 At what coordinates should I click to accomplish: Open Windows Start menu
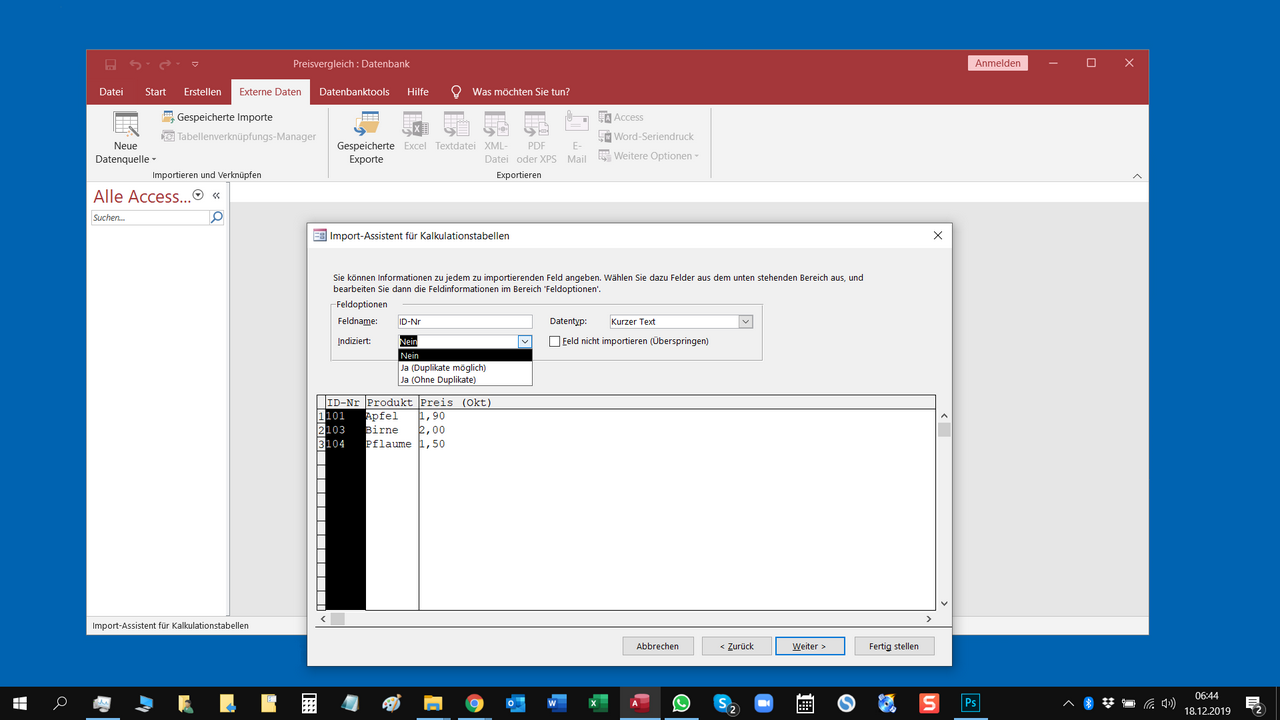click(20, 703)
